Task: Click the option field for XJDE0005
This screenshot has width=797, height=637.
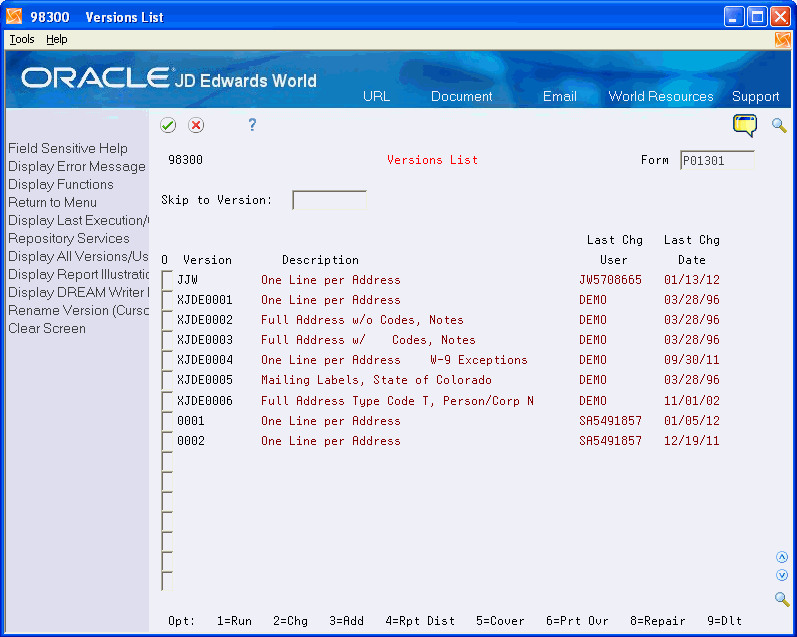Action: [x=167, y=380]
